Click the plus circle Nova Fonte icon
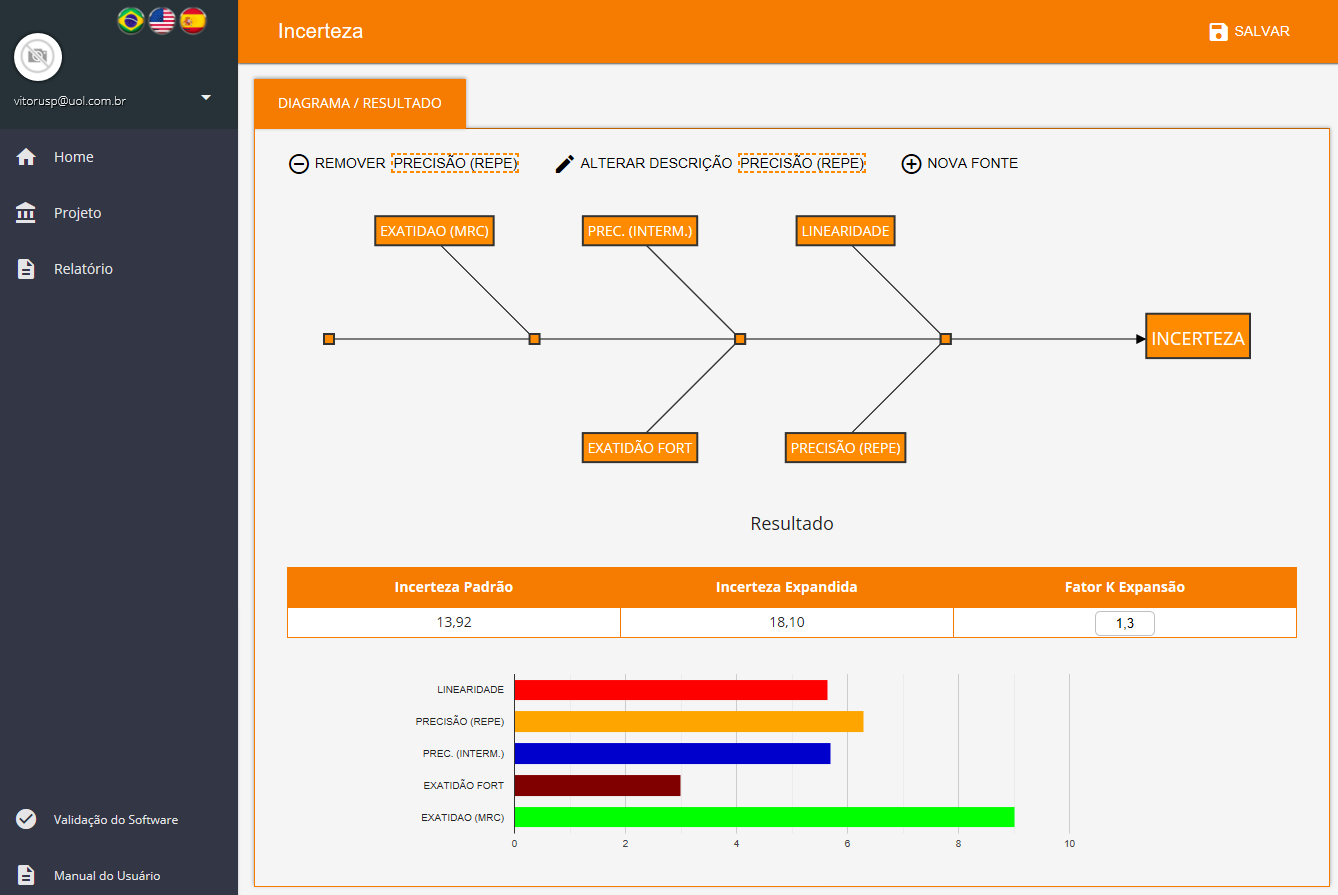The height and width of the screenshot is (895, 1338). click(911, 164)
